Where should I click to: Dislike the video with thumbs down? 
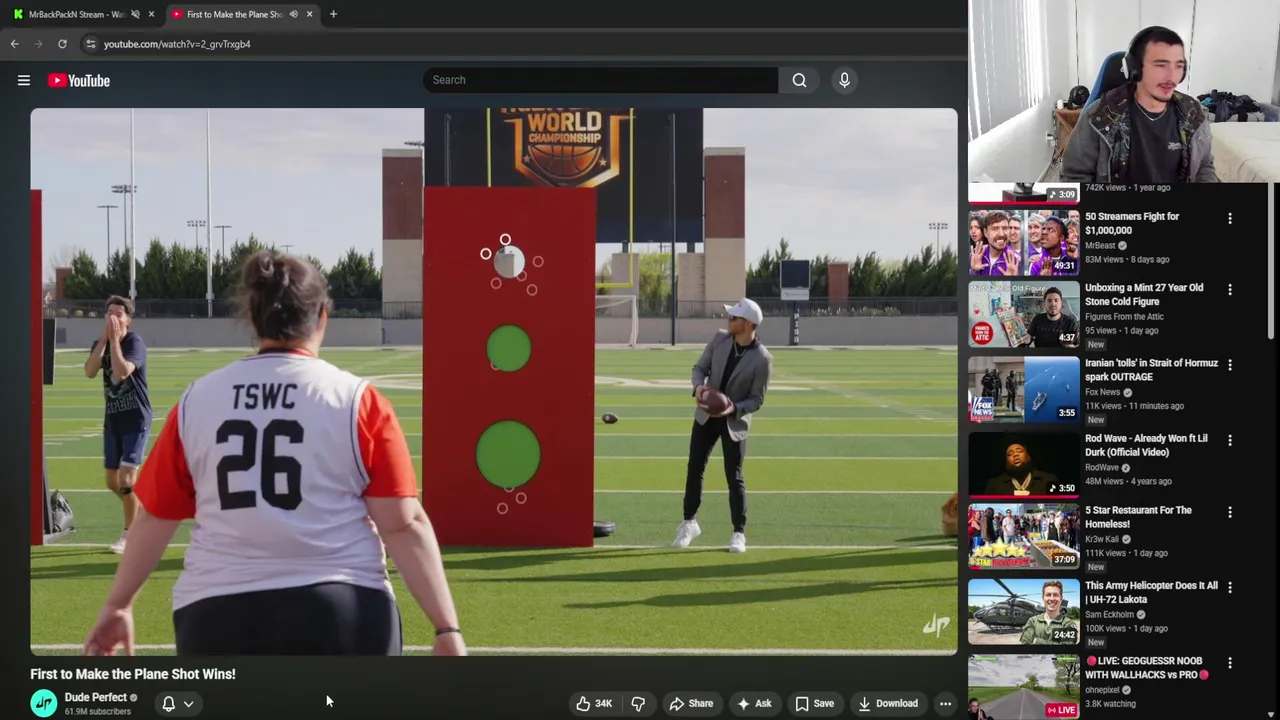click(638, 703)
